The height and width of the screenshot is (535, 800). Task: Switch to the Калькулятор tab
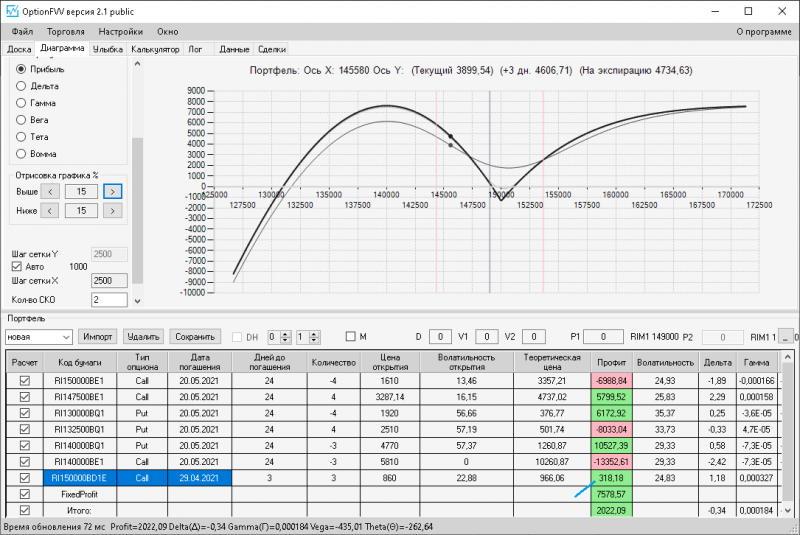(x=155, y=48)
